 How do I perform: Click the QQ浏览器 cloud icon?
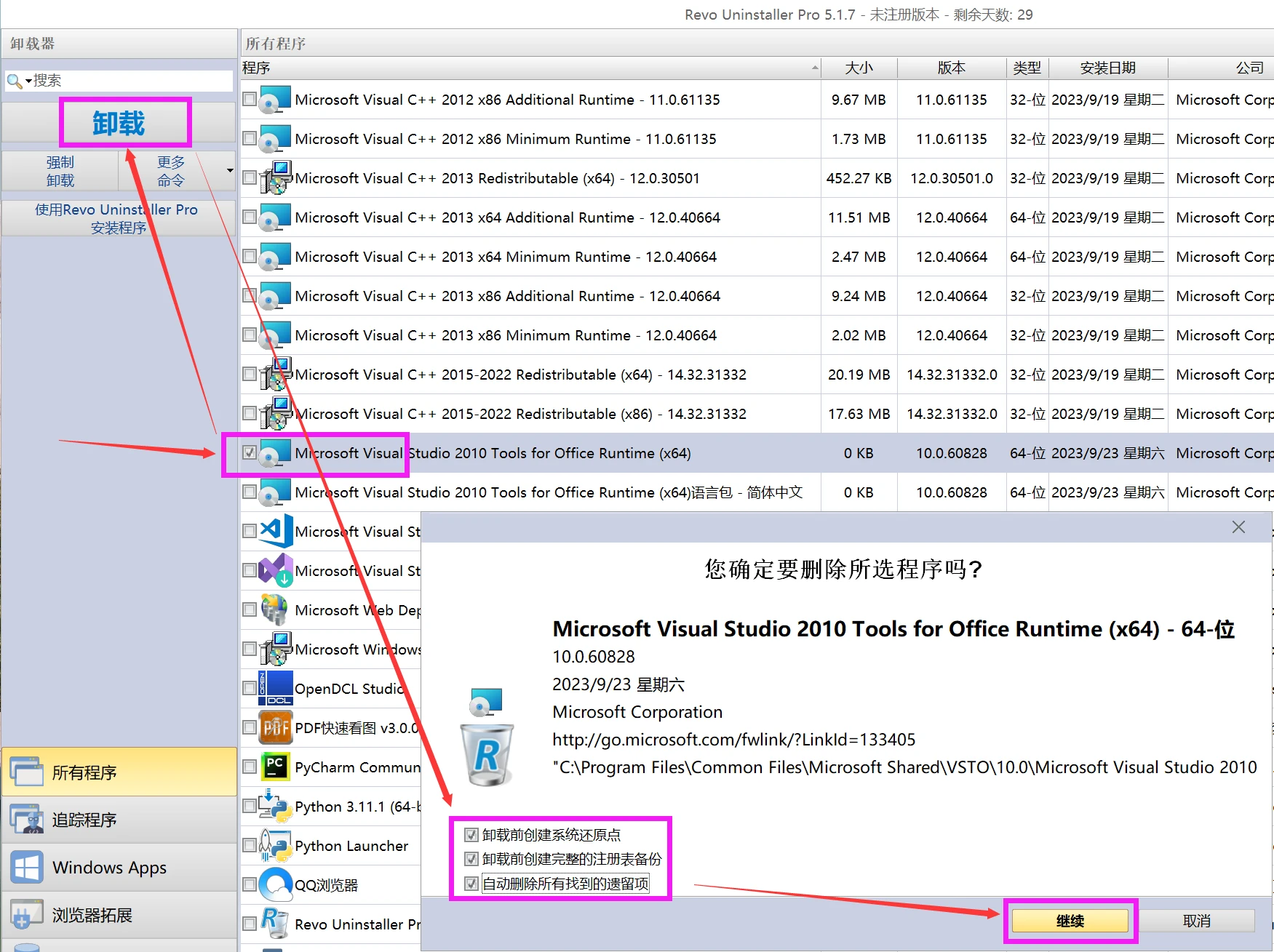click(276, 885)
